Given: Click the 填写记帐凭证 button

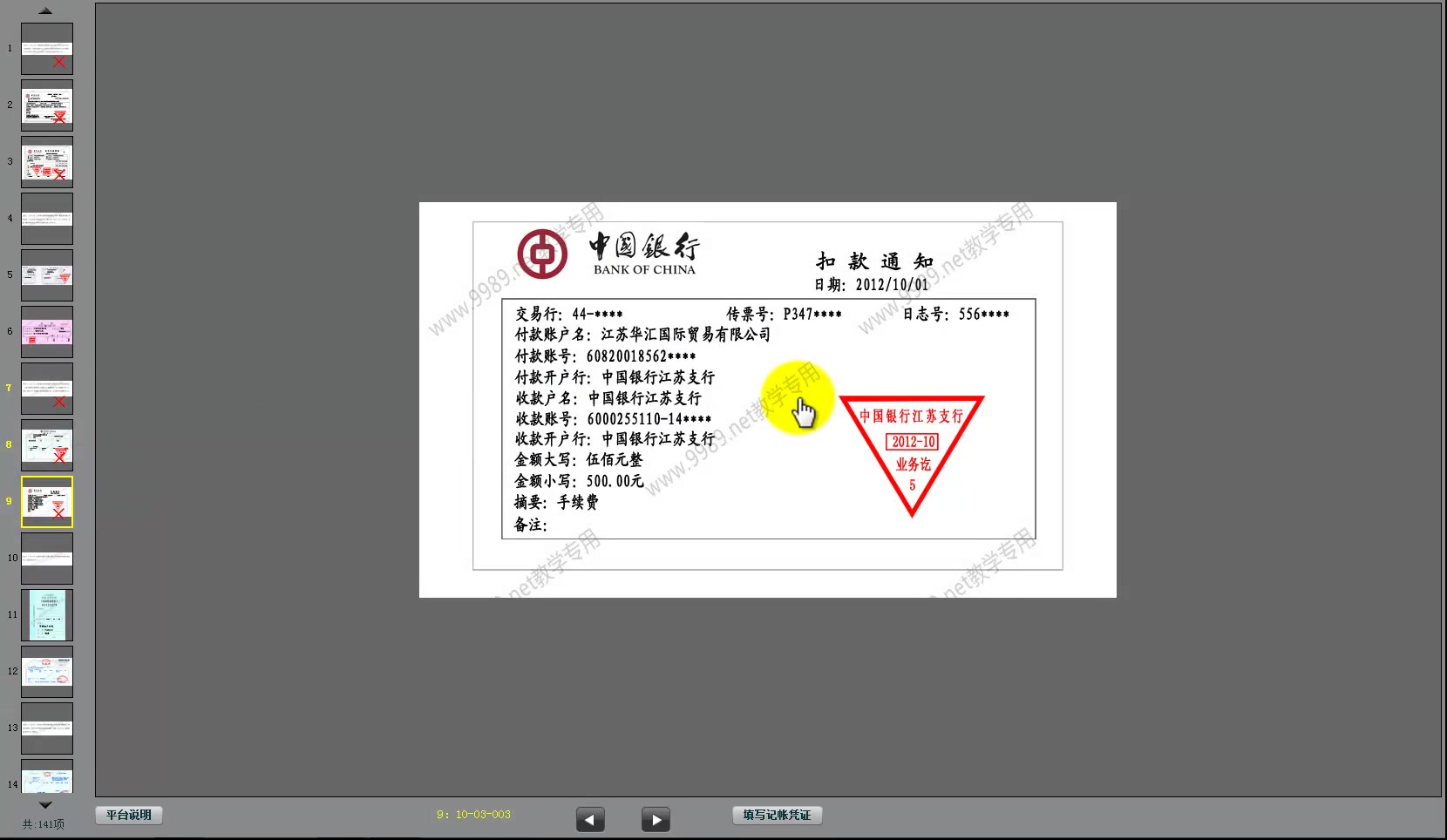Looking at the screenshot, I should coord(777,816).
